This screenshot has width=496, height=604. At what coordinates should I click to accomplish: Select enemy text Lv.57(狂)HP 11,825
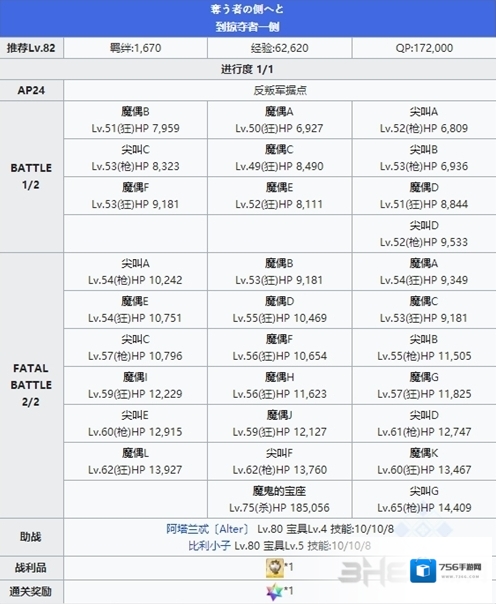tap(424, 394)
